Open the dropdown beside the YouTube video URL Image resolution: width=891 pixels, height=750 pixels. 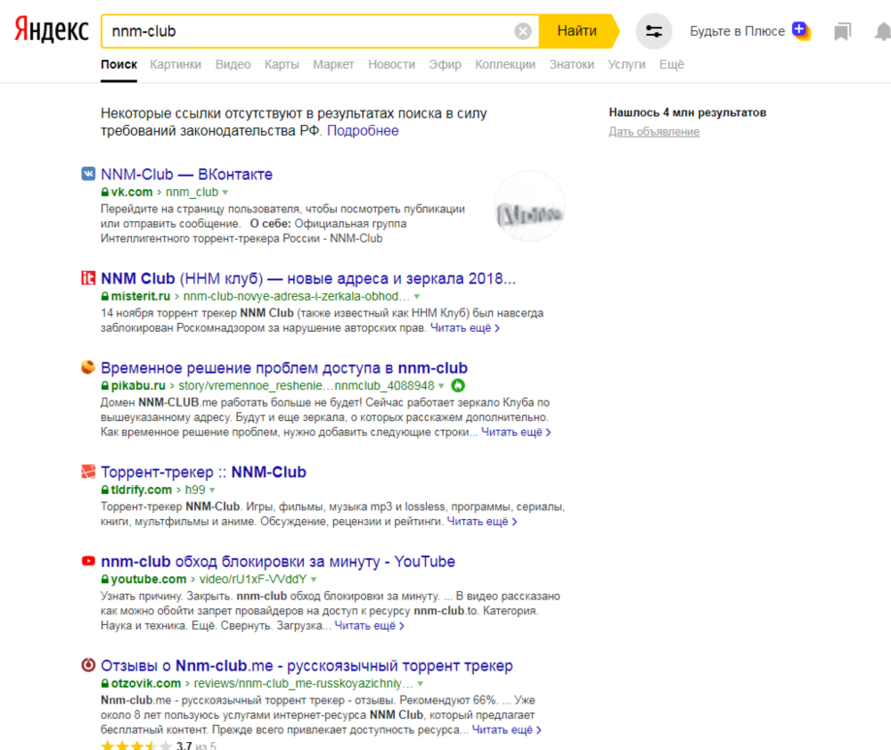pyautogui.click(x=311, y=579)
